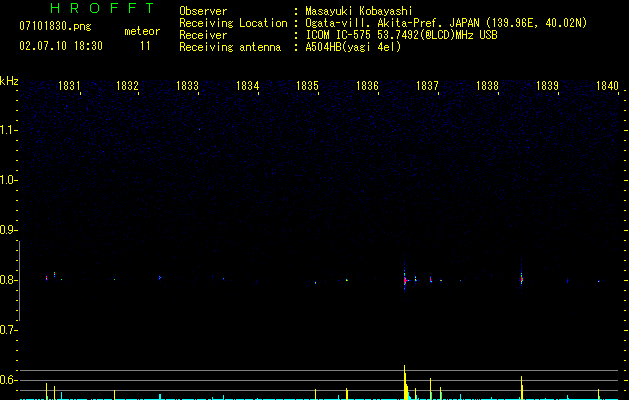This screenshot has height=400, width=629.
Task: Click the 1839 time axis marker
Action: pos(547,85)
